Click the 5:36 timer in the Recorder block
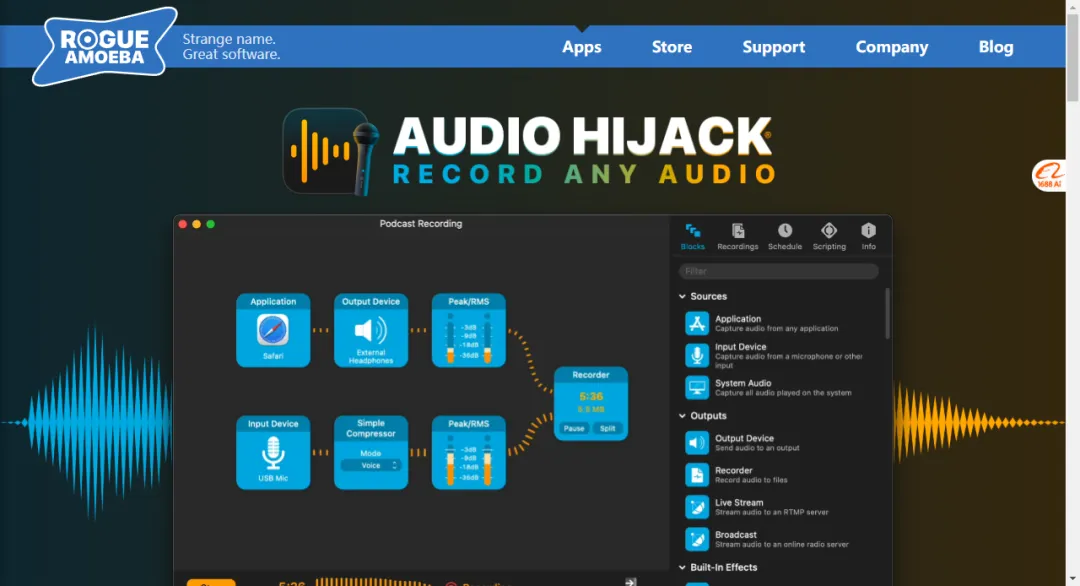 pyautogui.click(x=591, y=397)
